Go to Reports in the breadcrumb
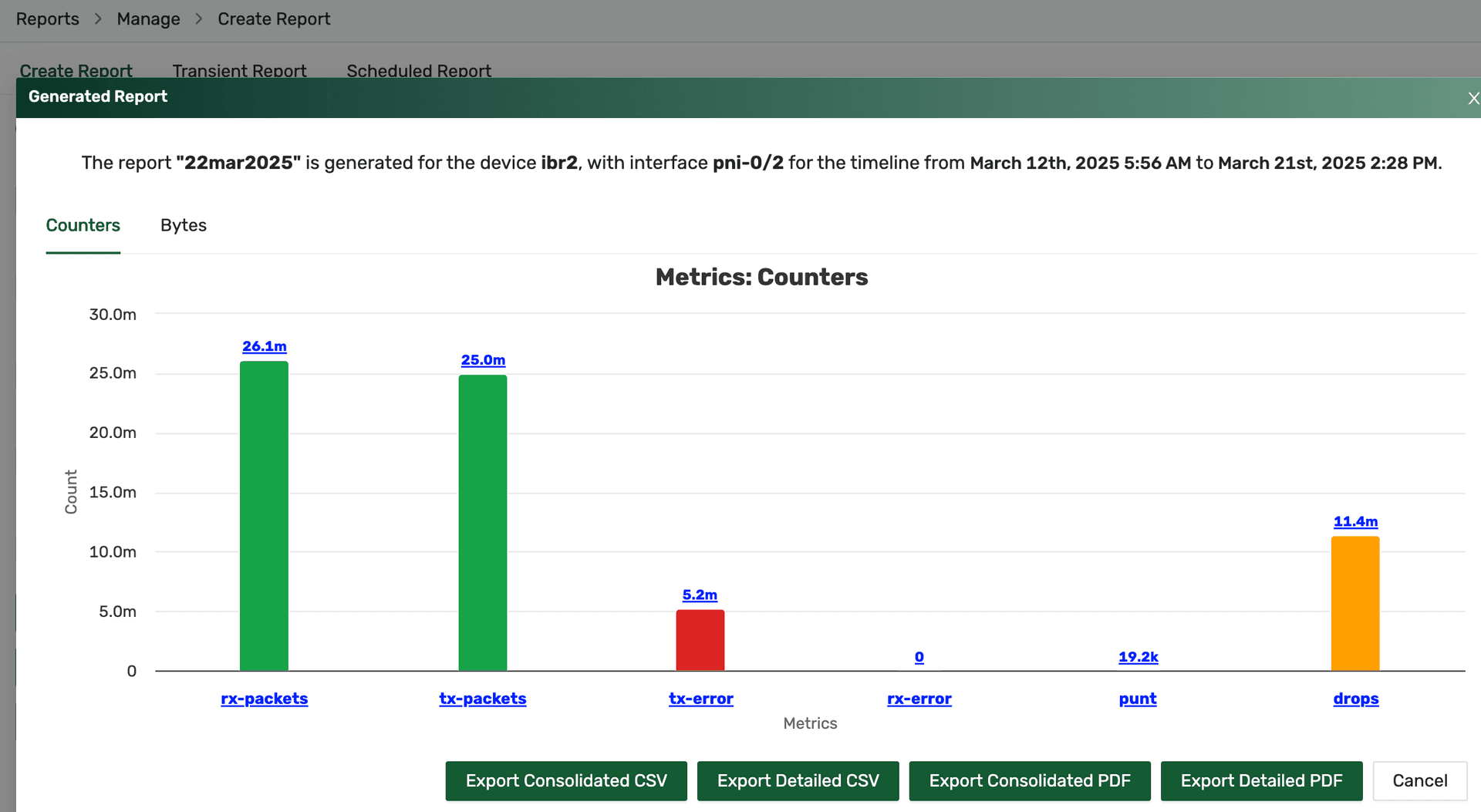The height and width of the screenshot is (812, 1481). pos(48,19)
